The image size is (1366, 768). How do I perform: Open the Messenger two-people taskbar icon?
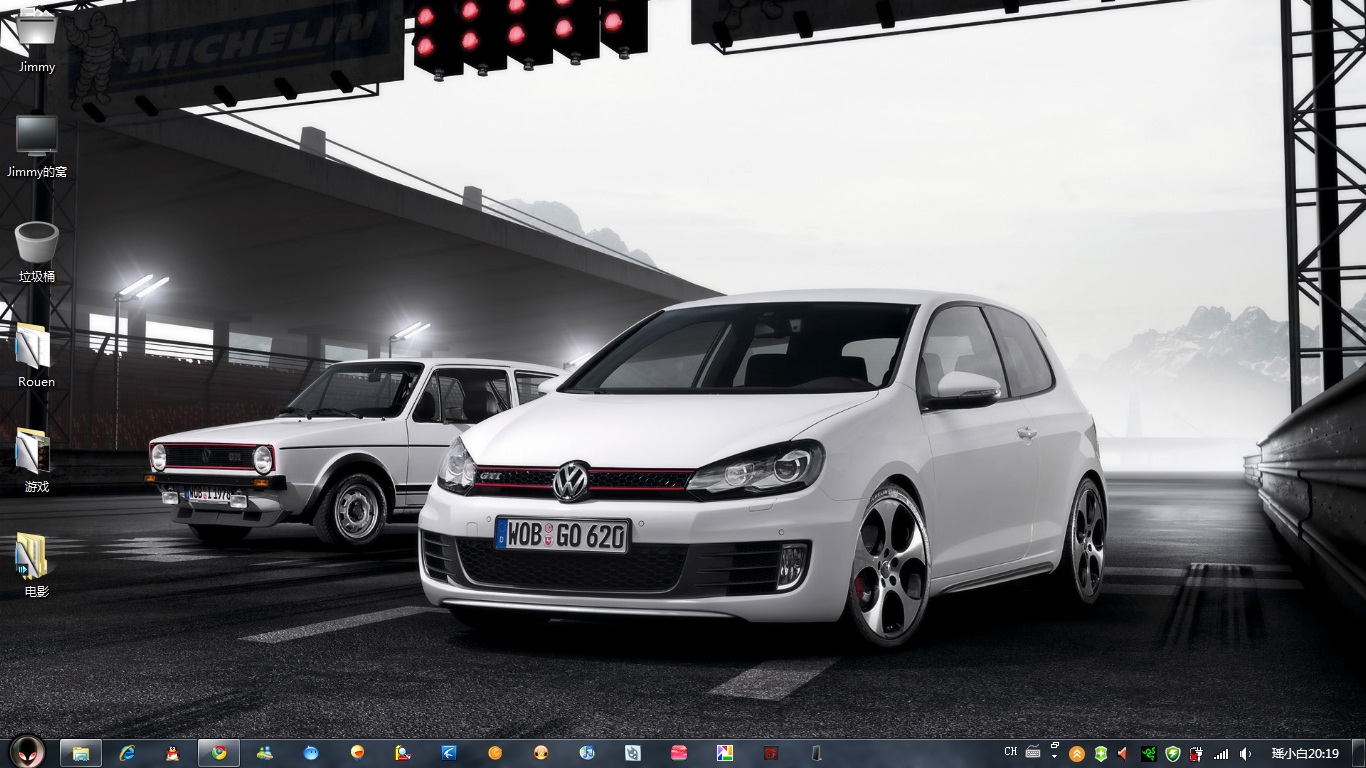point(265,753)
